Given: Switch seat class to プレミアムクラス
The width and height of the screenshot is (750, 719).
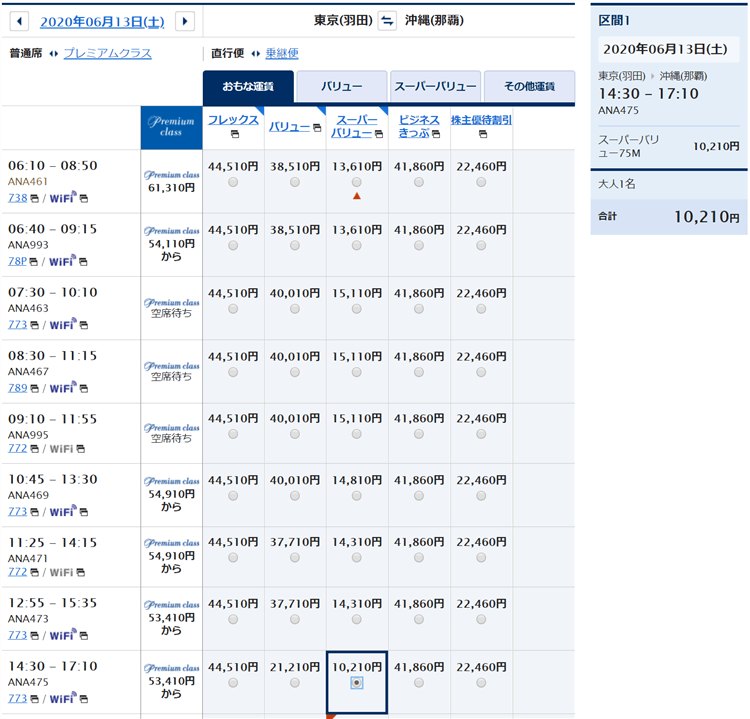Looking at the screenshot, I should [x=107, y=54].
